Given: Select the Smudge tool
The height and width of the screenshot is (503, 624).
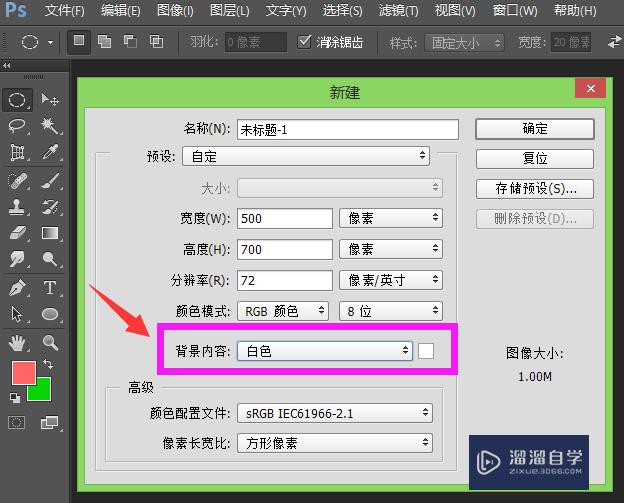Looking at the screenshot, I should pos(17,259).
